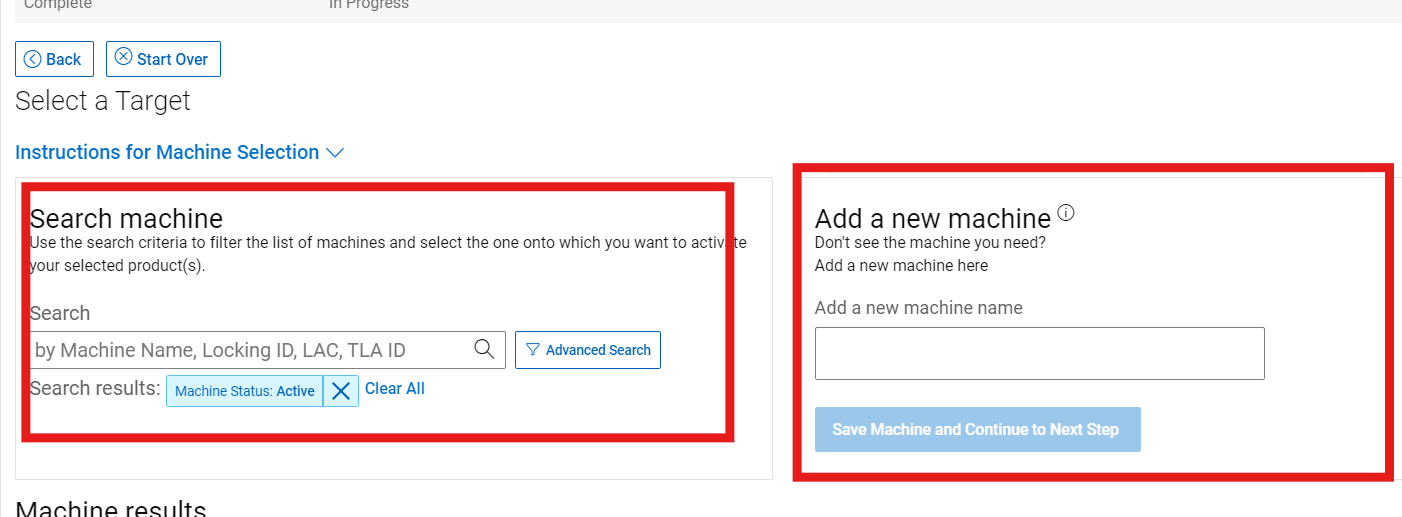Expand the Instructions for Machine Selection chevron

335,153
